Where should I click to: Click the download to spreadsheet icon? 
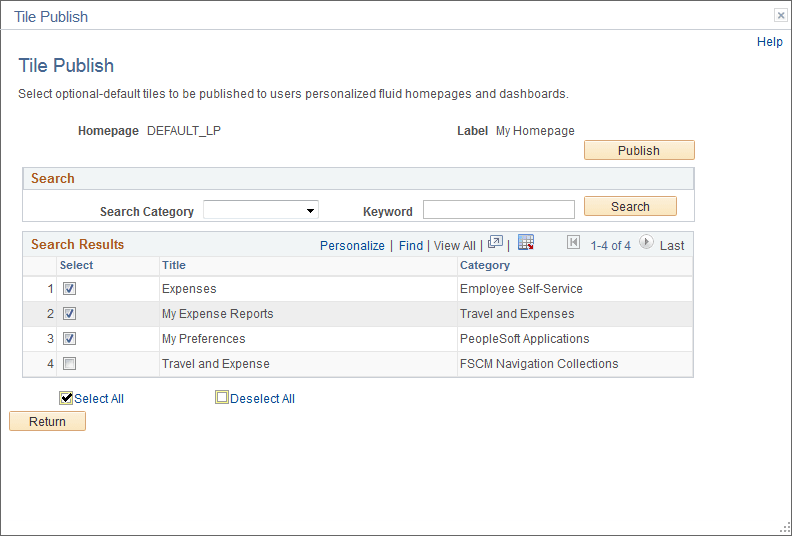[x=526, y=243]
